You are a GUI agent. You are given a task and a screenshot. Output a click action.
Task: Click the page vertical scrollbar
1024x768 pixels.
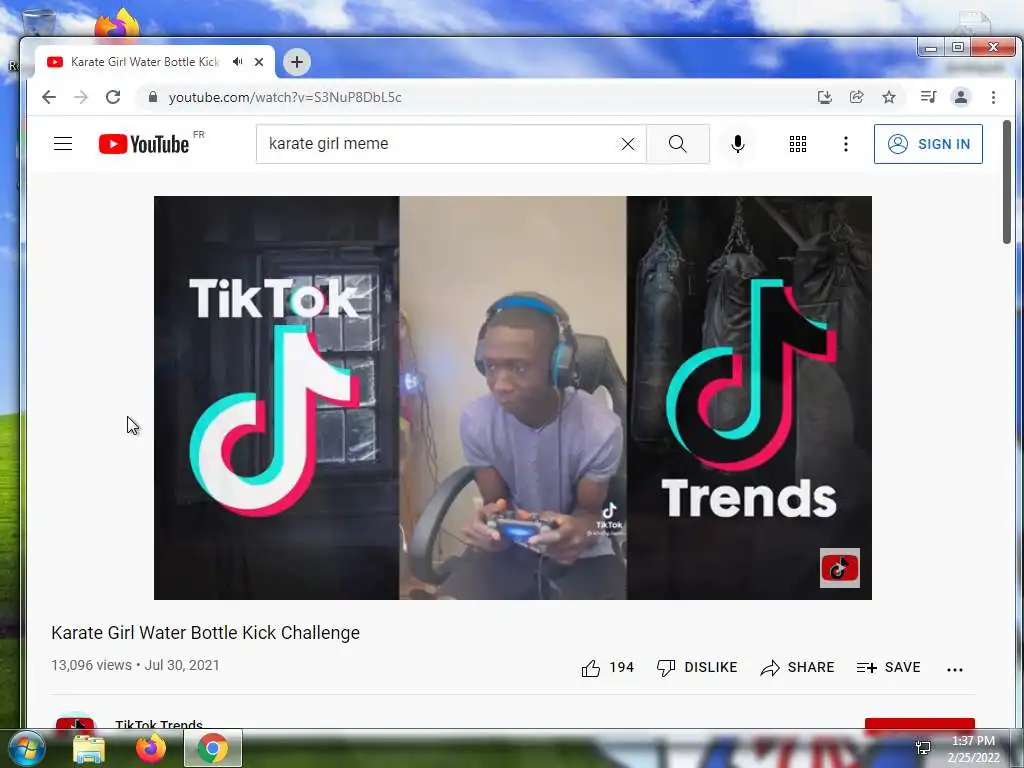click(1007, 182)
